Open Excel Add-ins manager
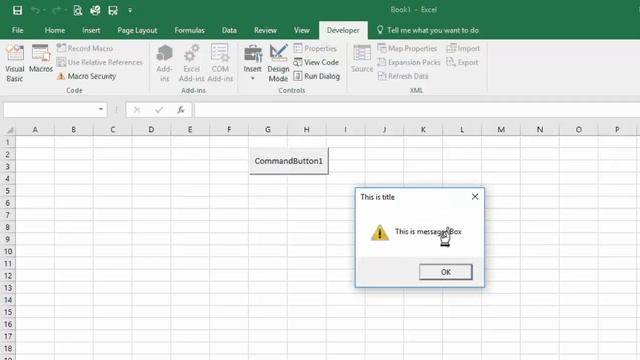This screenshot has height=360, width=640. click(x=191, y=63)
